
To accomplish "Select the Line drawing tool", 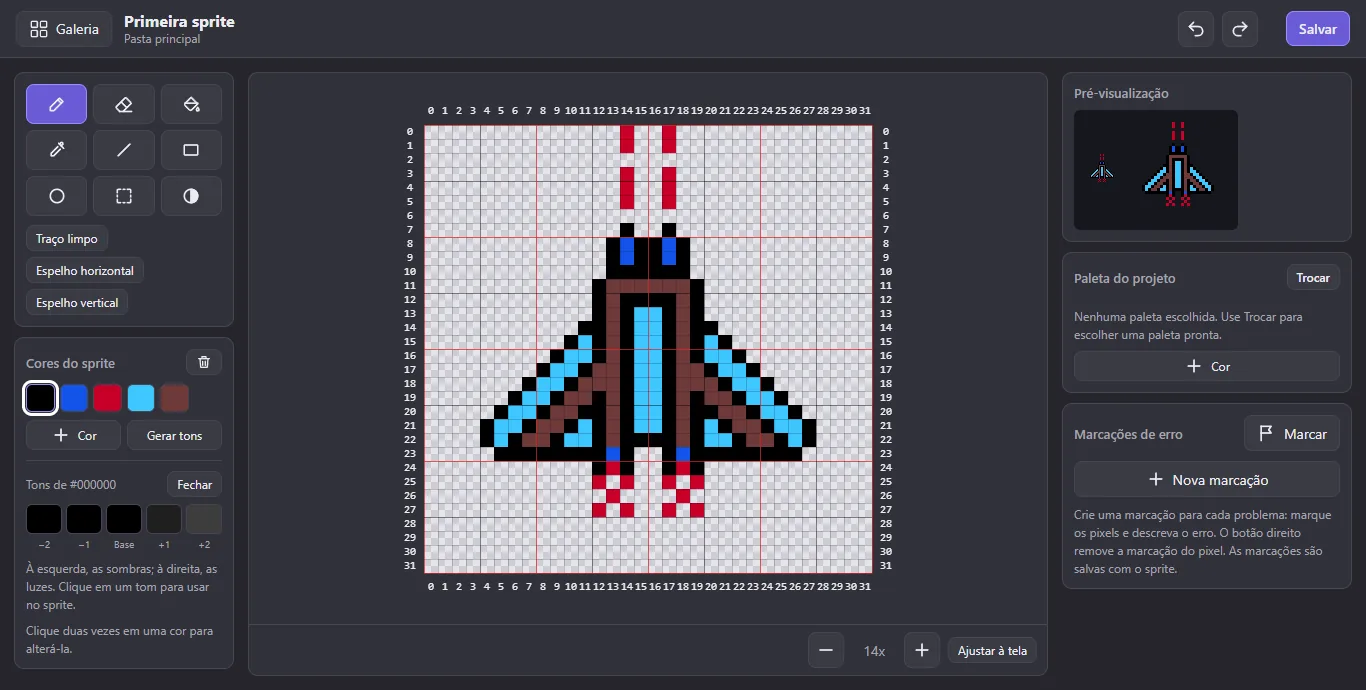I will 124,150.
